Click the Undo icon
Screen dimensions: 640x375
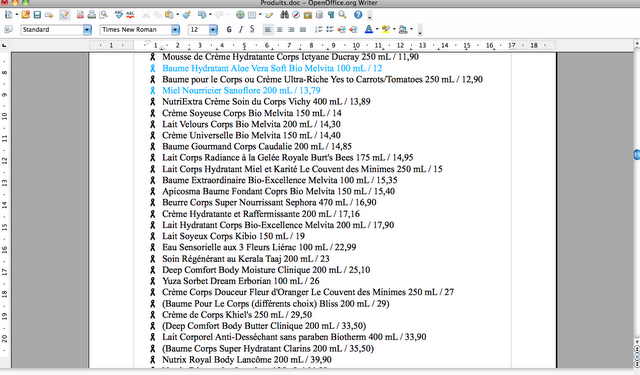(202, 15)
